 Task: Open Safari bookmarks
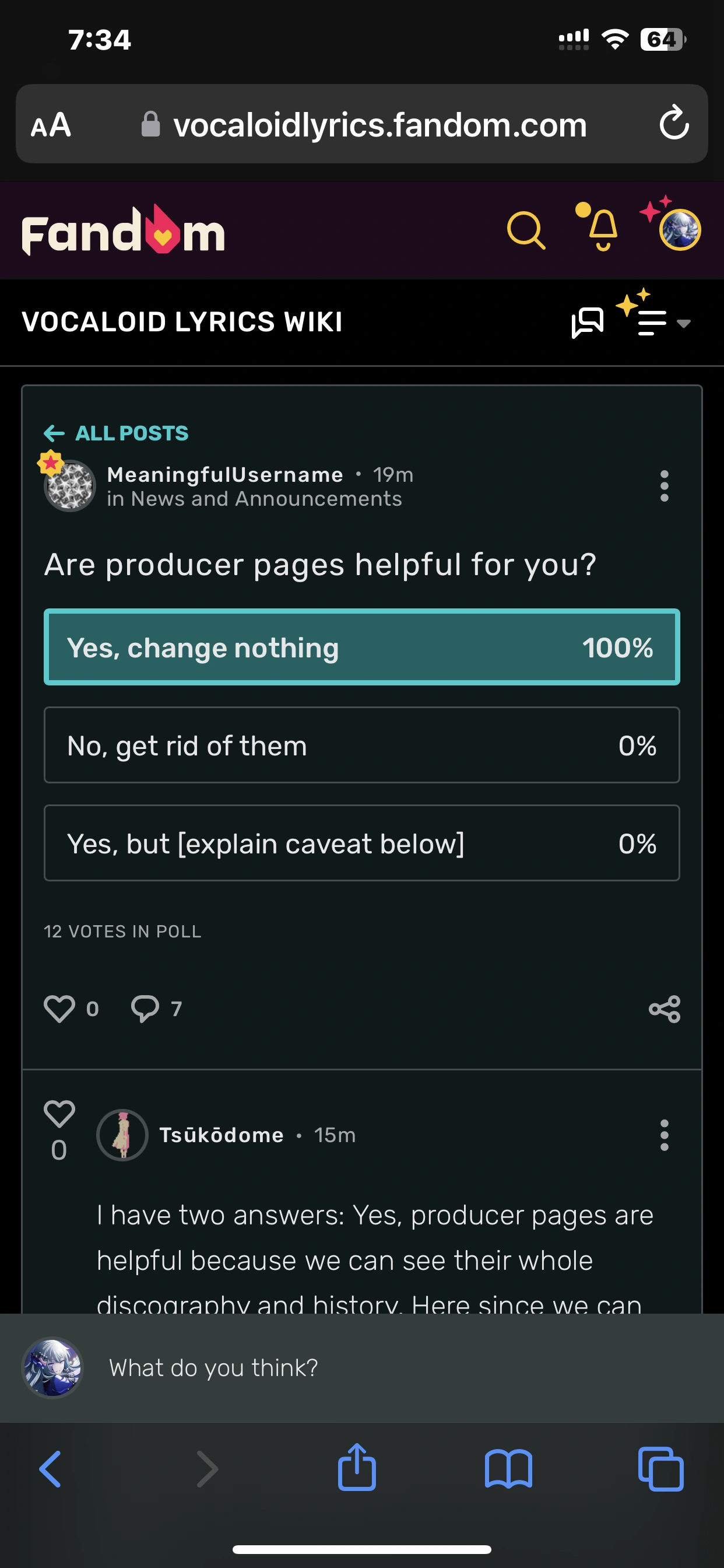(x=509, y=1469)
